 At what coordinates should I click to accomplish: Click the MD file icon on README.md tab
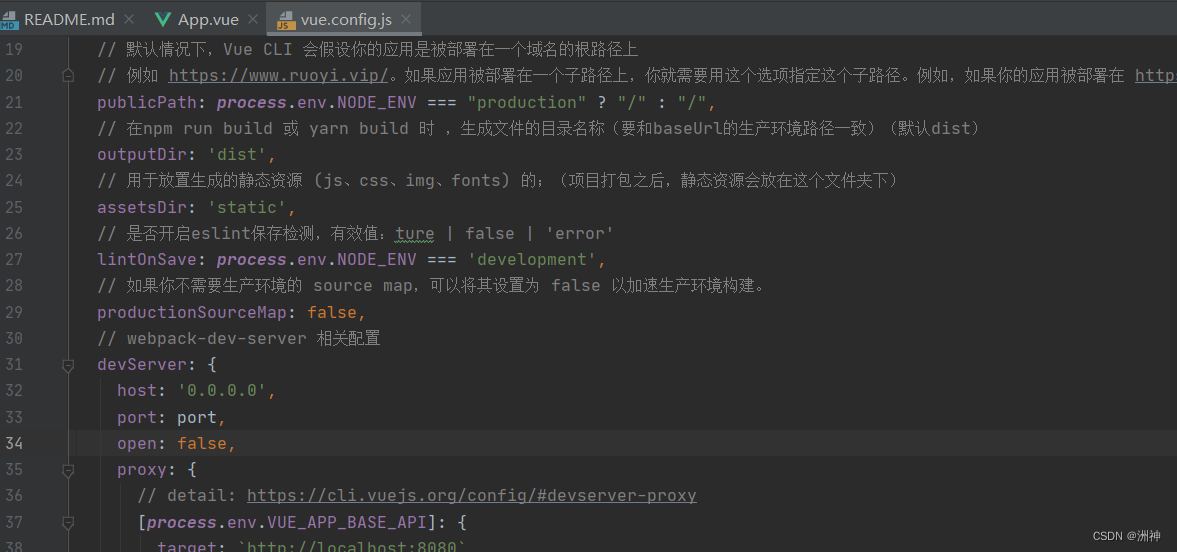(x=9, y=20)
